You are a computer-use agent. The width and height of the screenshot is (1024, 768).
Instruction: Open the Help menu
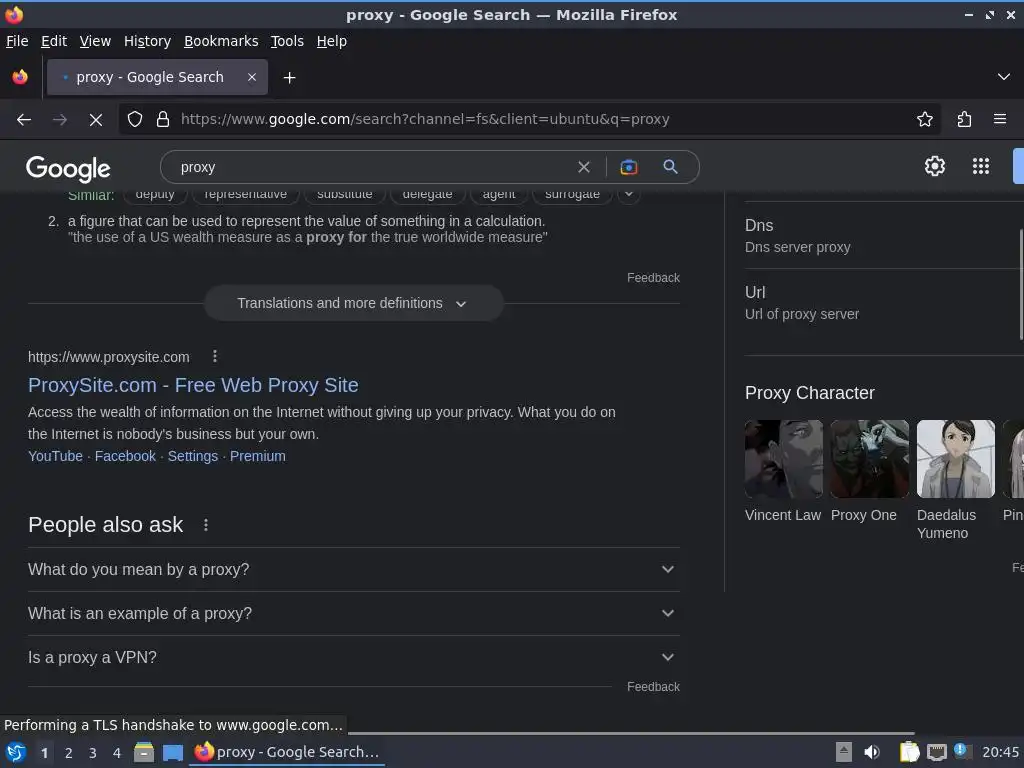(332, 41)
